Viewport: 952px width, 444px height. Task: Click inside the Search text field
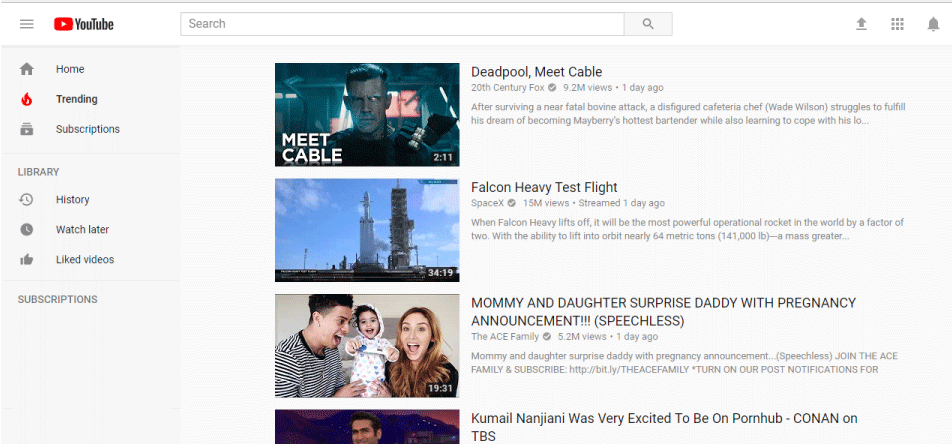pos(402,24)
